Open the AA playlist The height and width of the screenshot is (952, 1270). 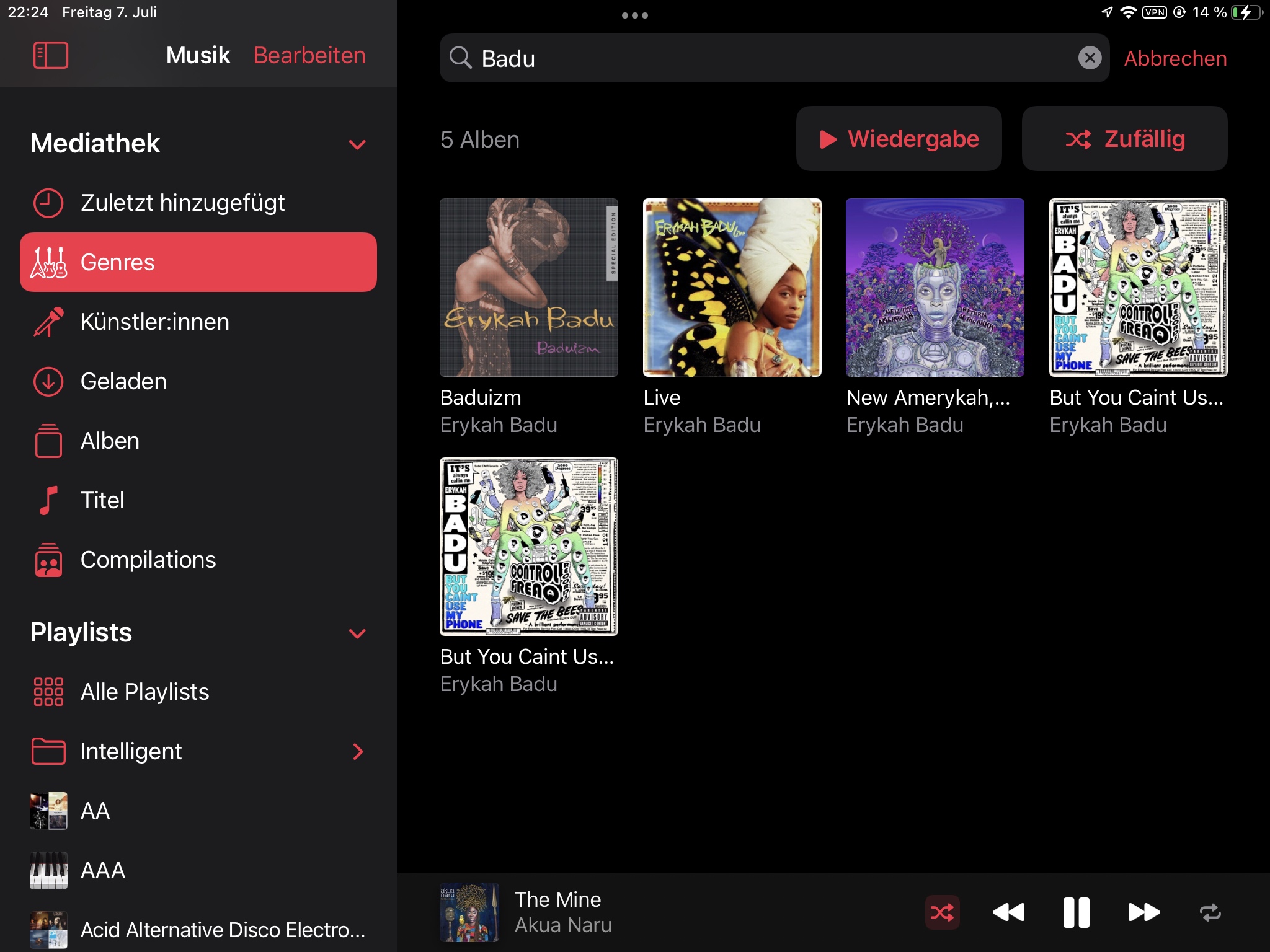[198, 811]
